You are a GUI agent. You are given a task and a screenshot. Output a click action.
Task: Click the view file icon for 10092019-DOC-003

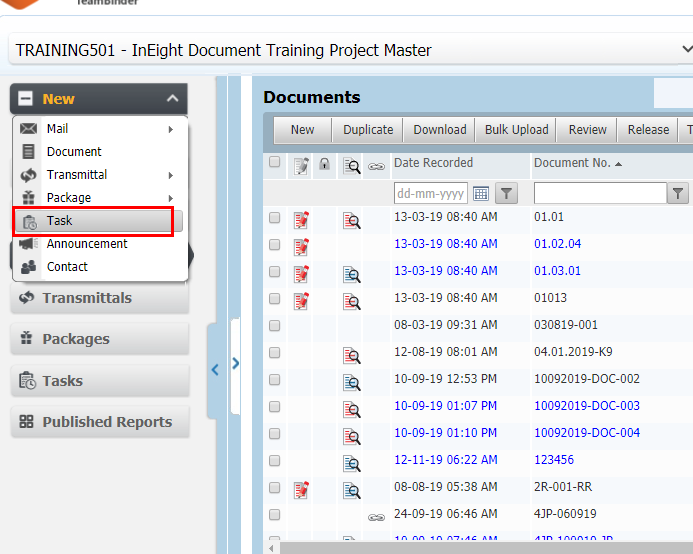pyautogui.click(x=352, y=409)
